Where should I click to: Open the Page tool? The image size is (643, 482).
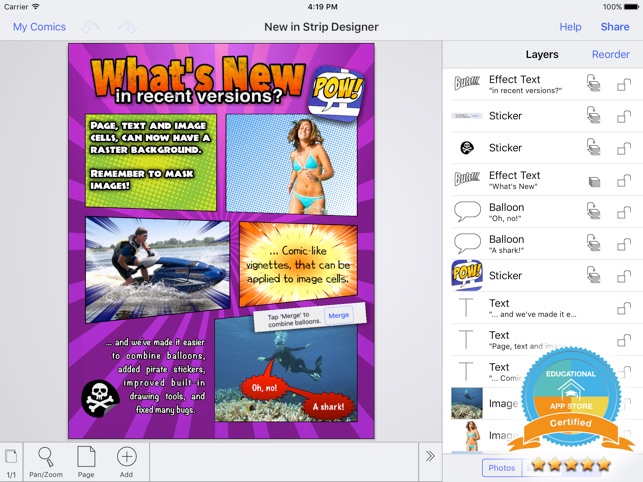pyautogui.click(x=86, y=462)
